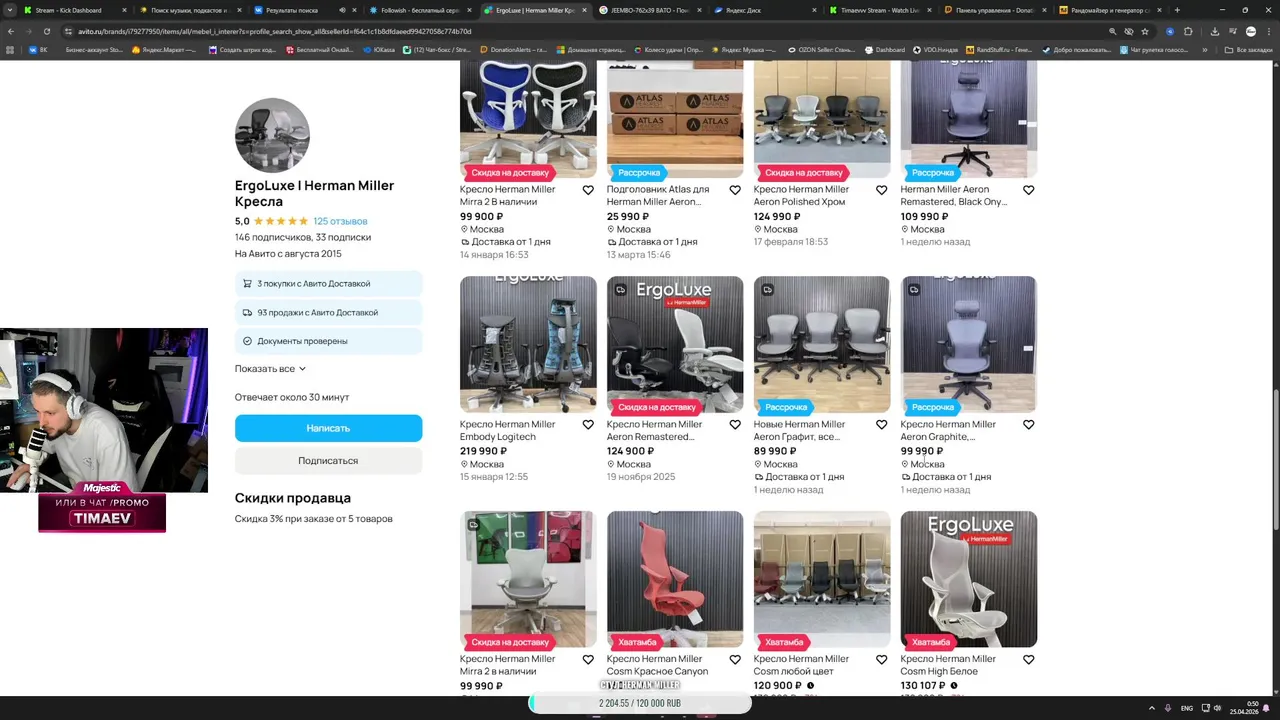Open the browser downloads icon

pyautogui.click(x=1214, y=31)
